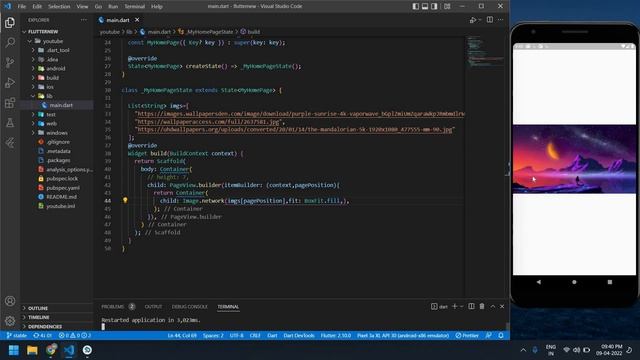Screen dimensions: 640x360
Task: Click Prettier in status bar
Action: [467, 335]
